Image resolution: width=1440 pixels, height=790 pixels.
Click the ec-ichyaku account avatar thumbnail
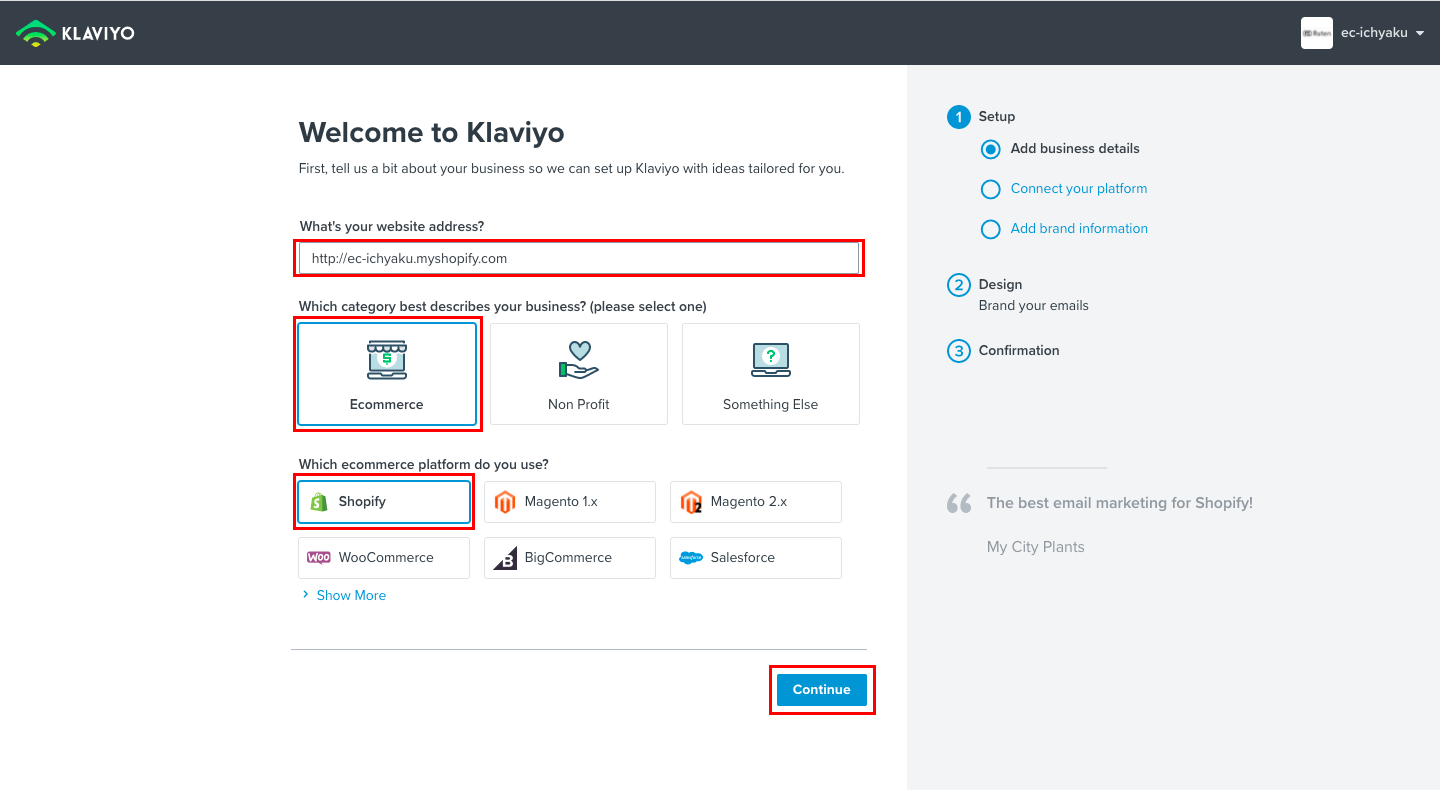tap(1317, 33)
